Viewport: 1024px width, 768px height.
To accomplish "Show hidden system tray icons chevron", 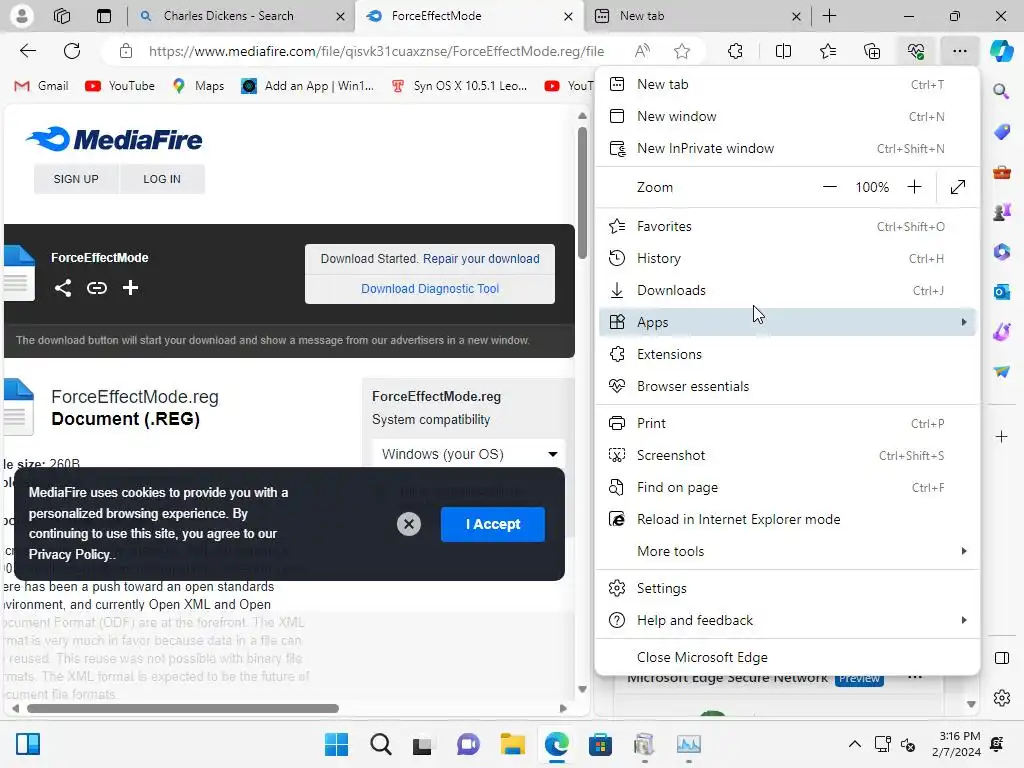I will pos(854,744).
